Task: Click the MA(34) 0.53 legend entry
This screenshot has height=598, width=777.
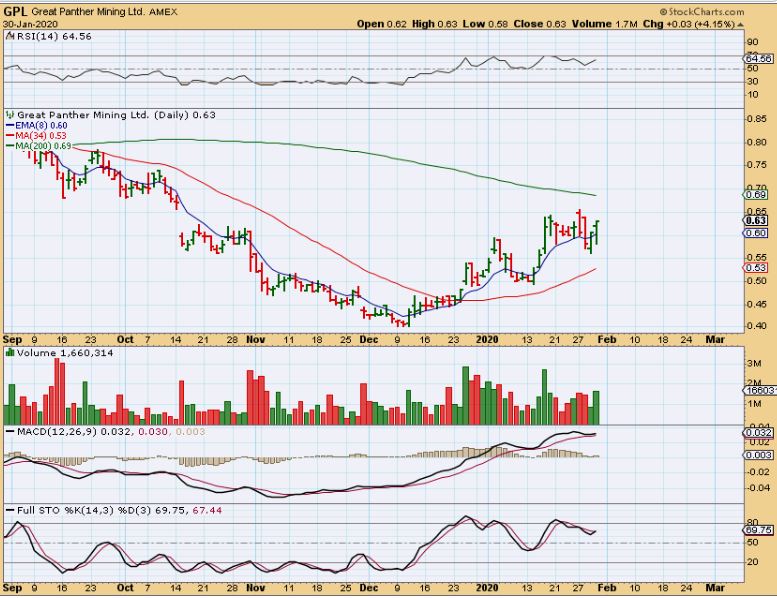Action: pyautogui.click(x=41, y=136)
